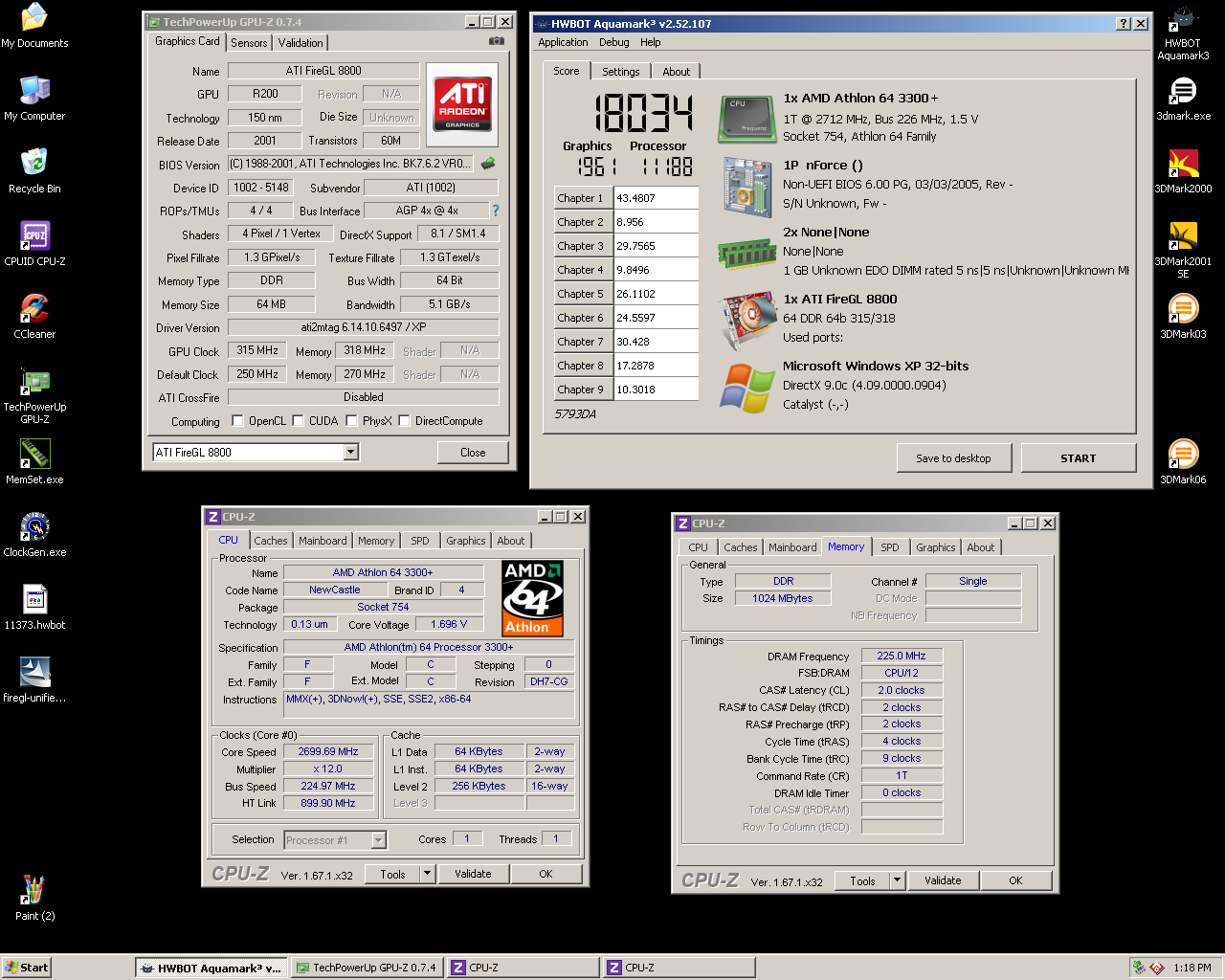Click bus interface question mark icon
Screen dimensions: 1225x980
pyautogui.click(x=495, y=211)
